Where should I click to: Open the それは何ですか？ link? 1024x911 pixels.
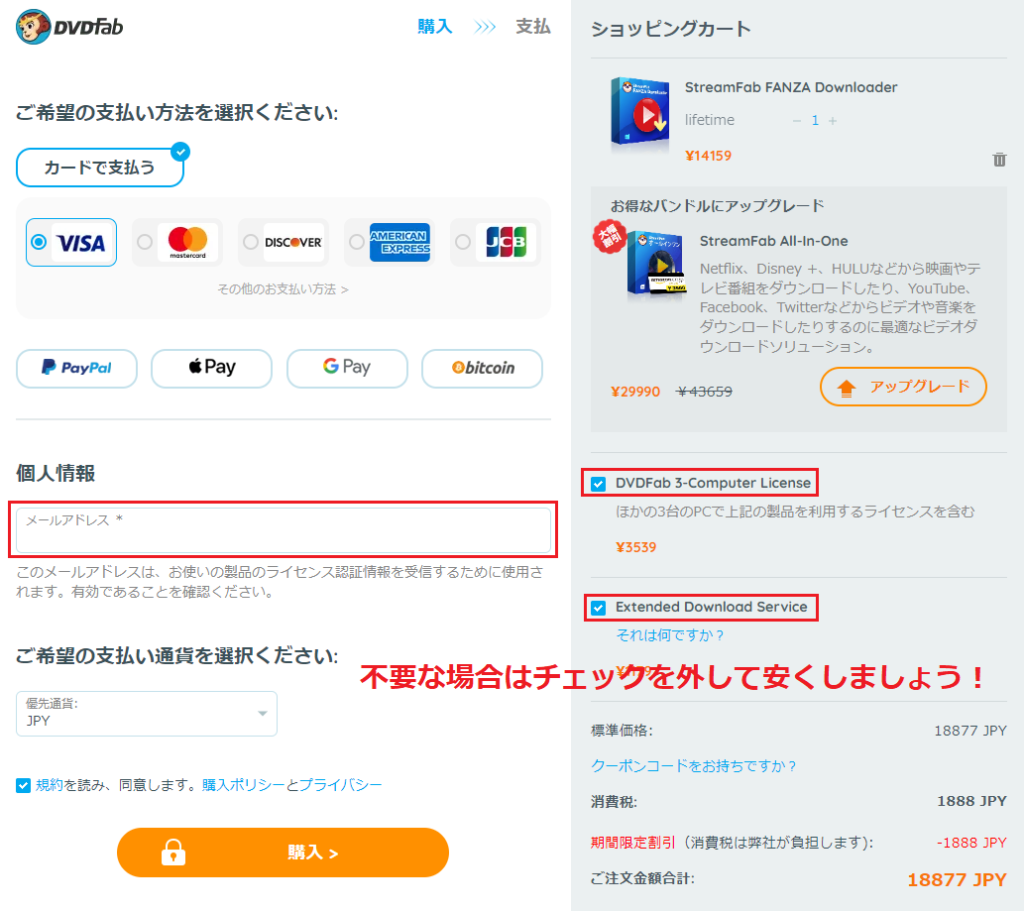point(670,635)
